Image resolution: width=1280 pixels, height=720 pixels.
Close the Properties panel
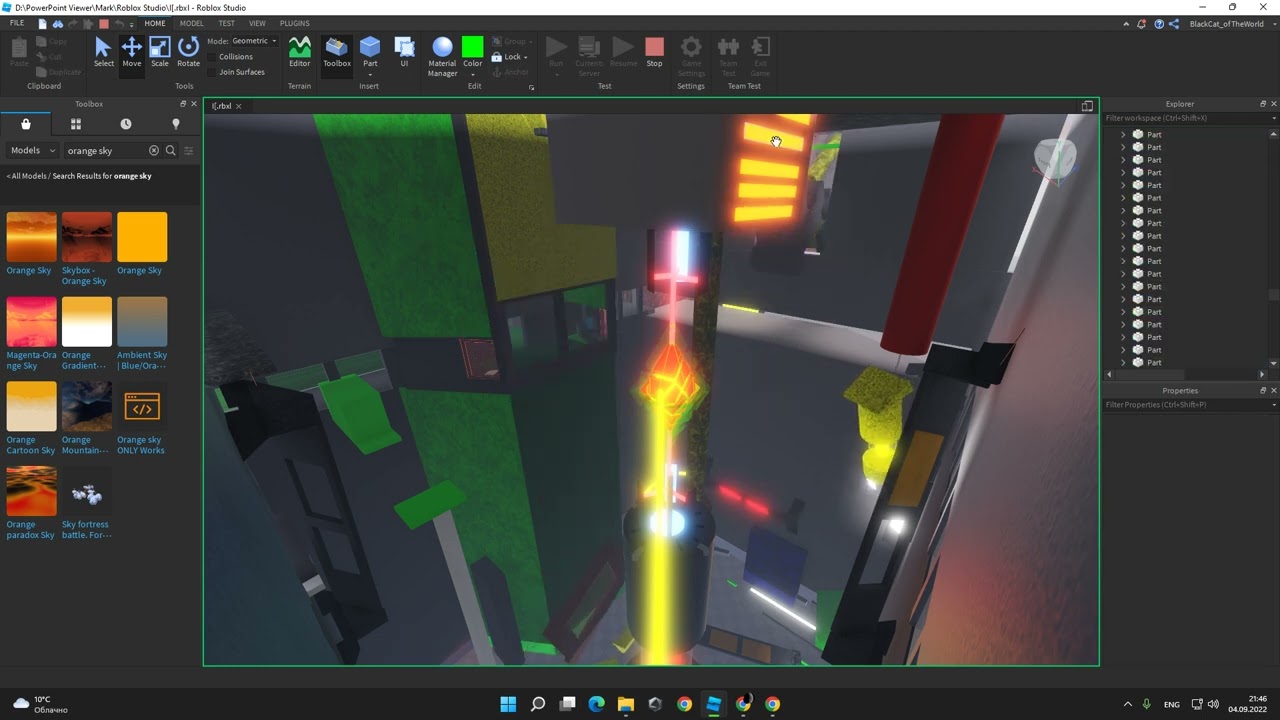[1274, 391]
